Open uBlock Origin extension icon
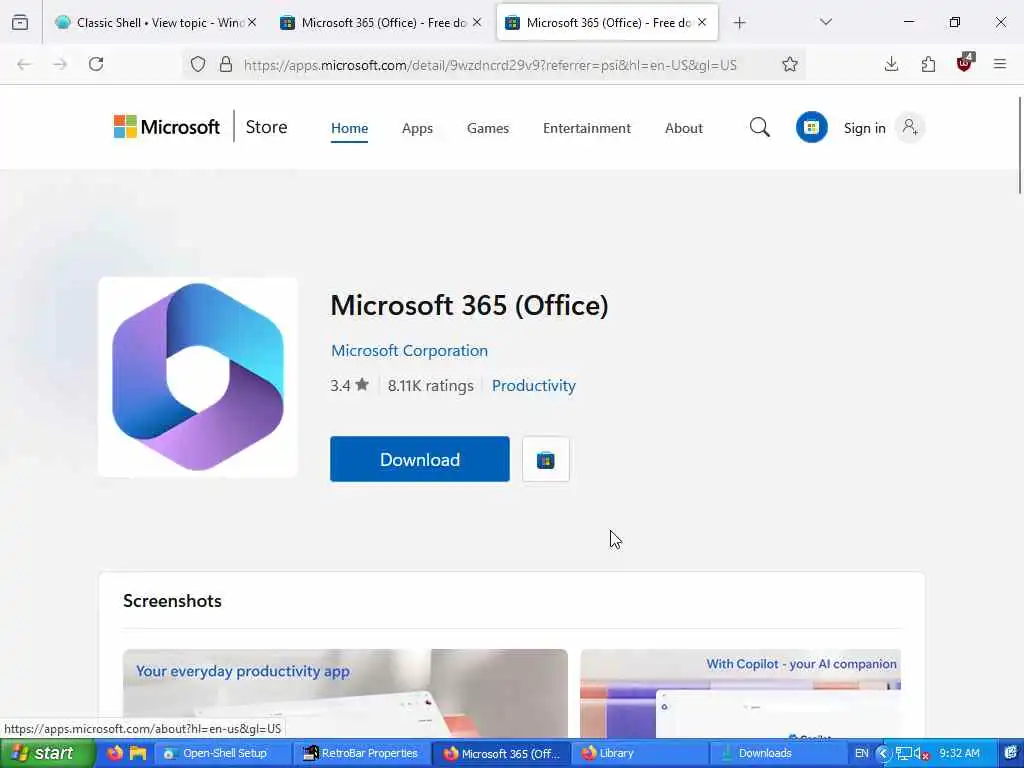 click(965, 63)
